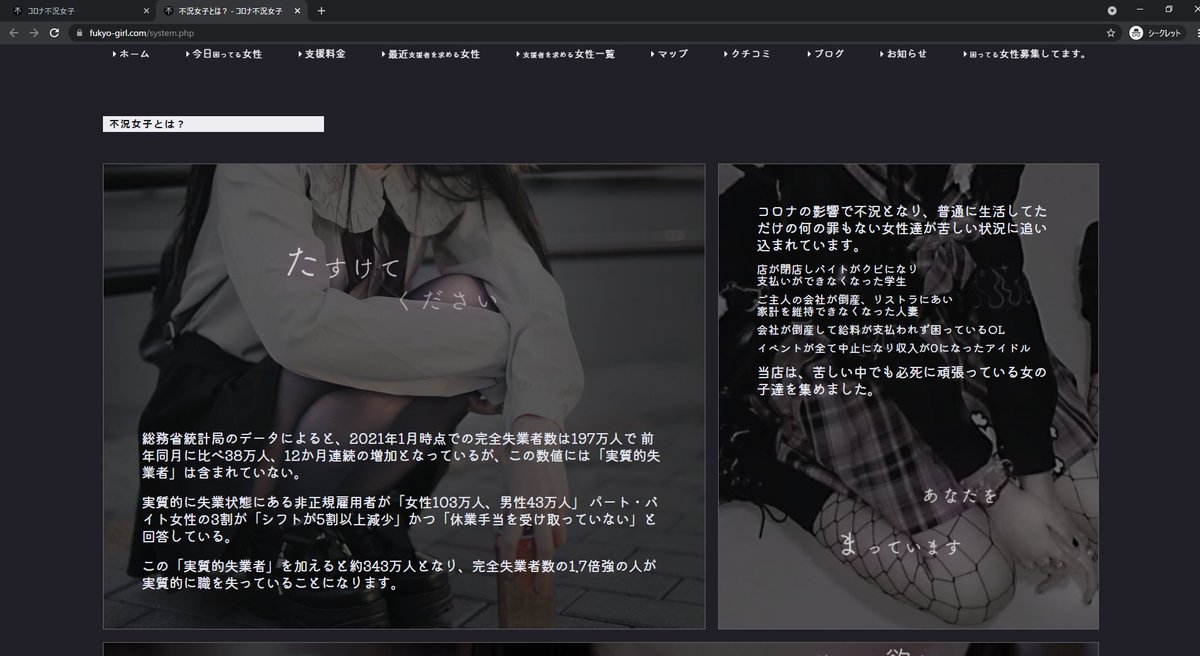Open a new tab with plus button
Viewport: 1200px width, 656px height.
[x=321, y=11]
